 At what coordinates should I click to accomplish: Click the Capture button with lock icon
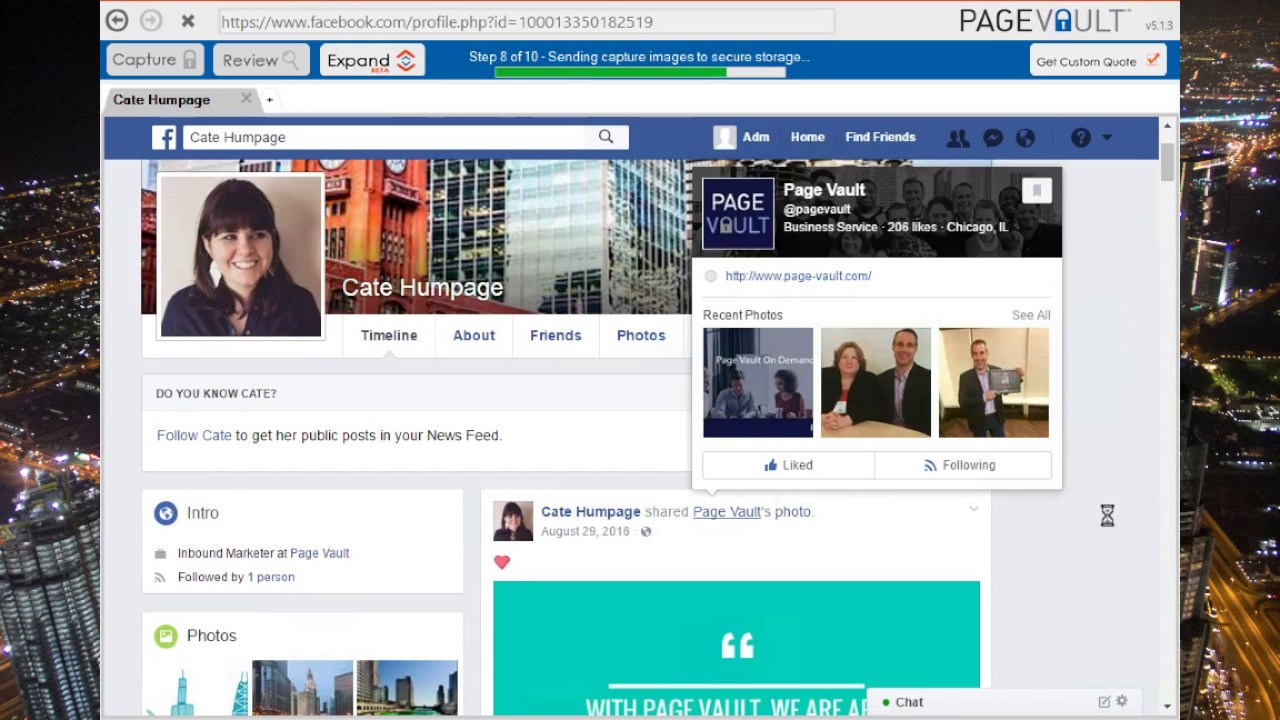click(156, 60)
